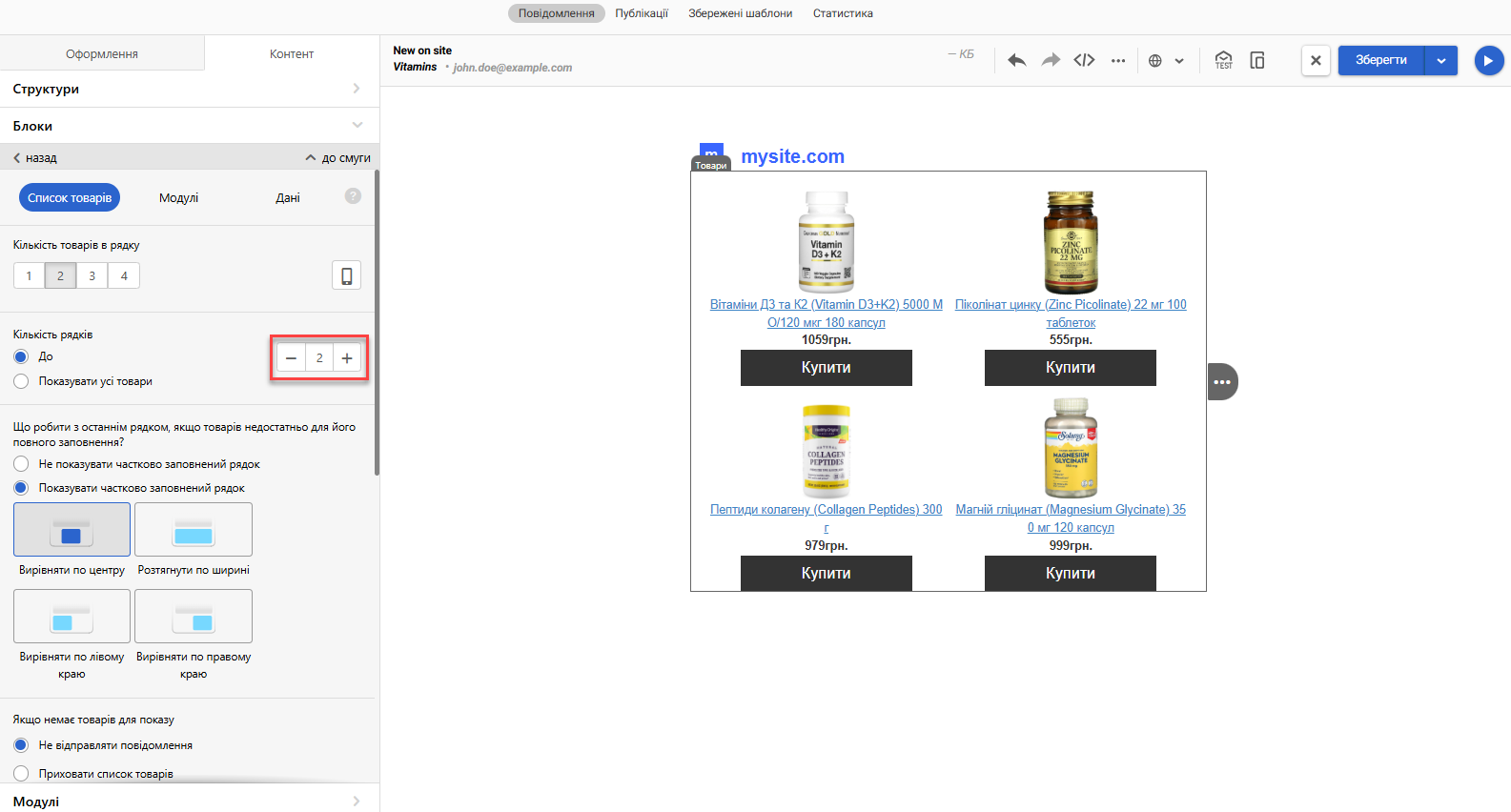
Task: Select the Список товарів tab
Action: (x=70, y=197)
